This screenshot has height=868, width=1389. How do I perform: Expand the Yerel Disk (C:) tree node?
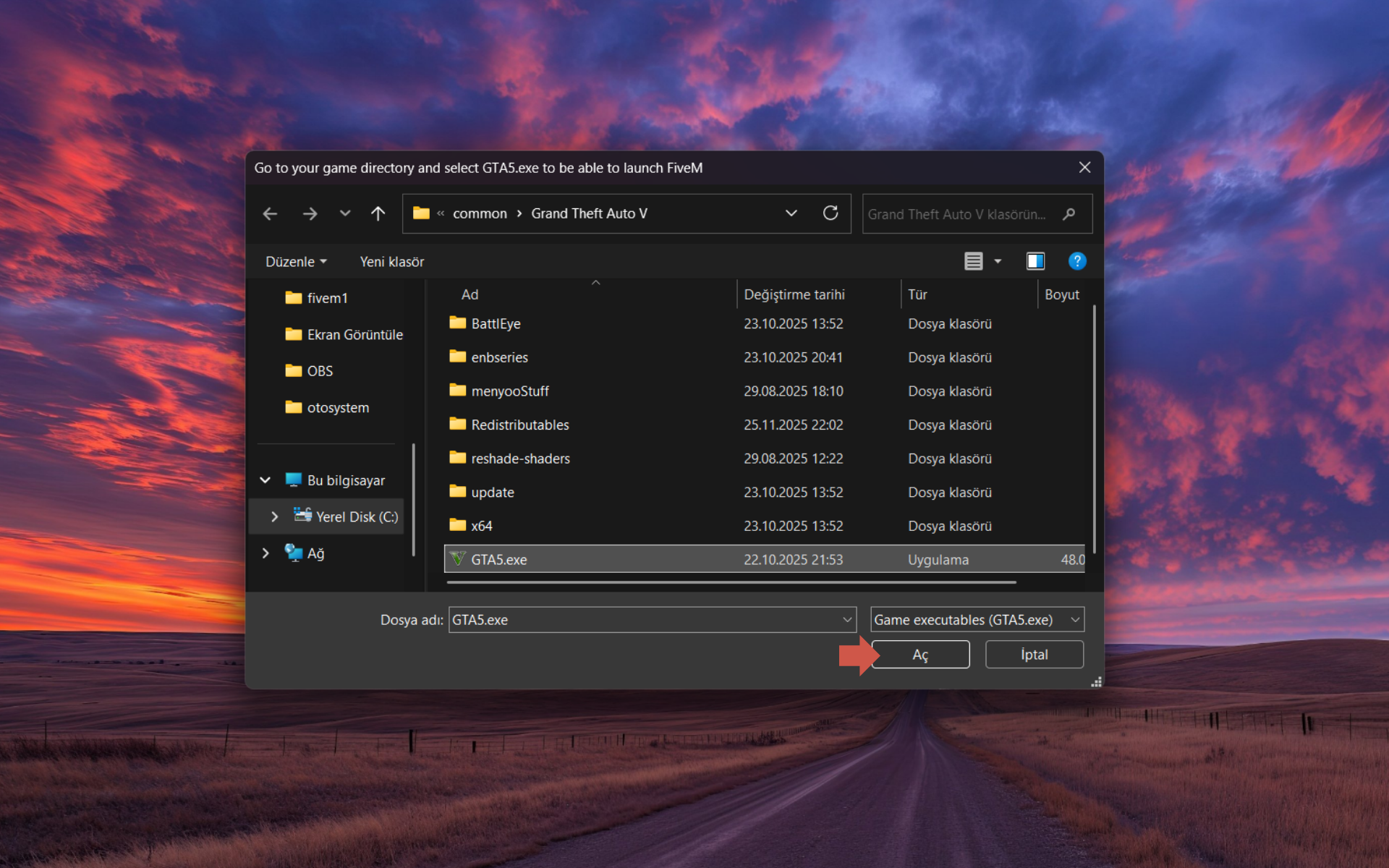tap(274, 516)
